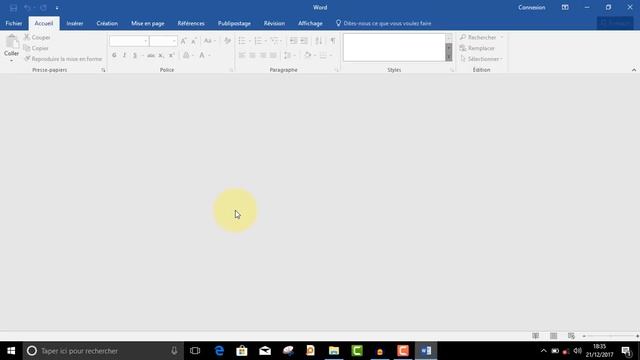Click the sort icon
This screenshot has height=360, width=640.
point(319,41)
